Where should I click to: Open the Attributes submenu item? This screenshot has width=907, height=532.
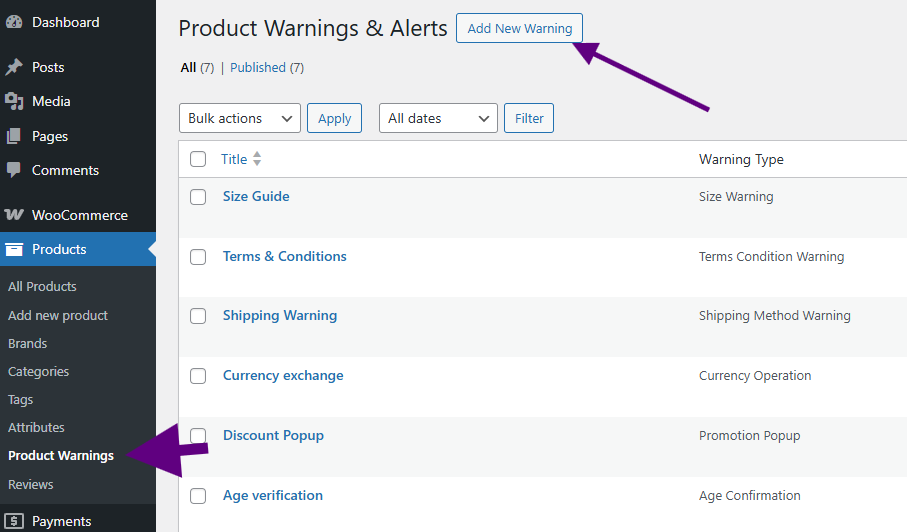click(x=36, y=427)
